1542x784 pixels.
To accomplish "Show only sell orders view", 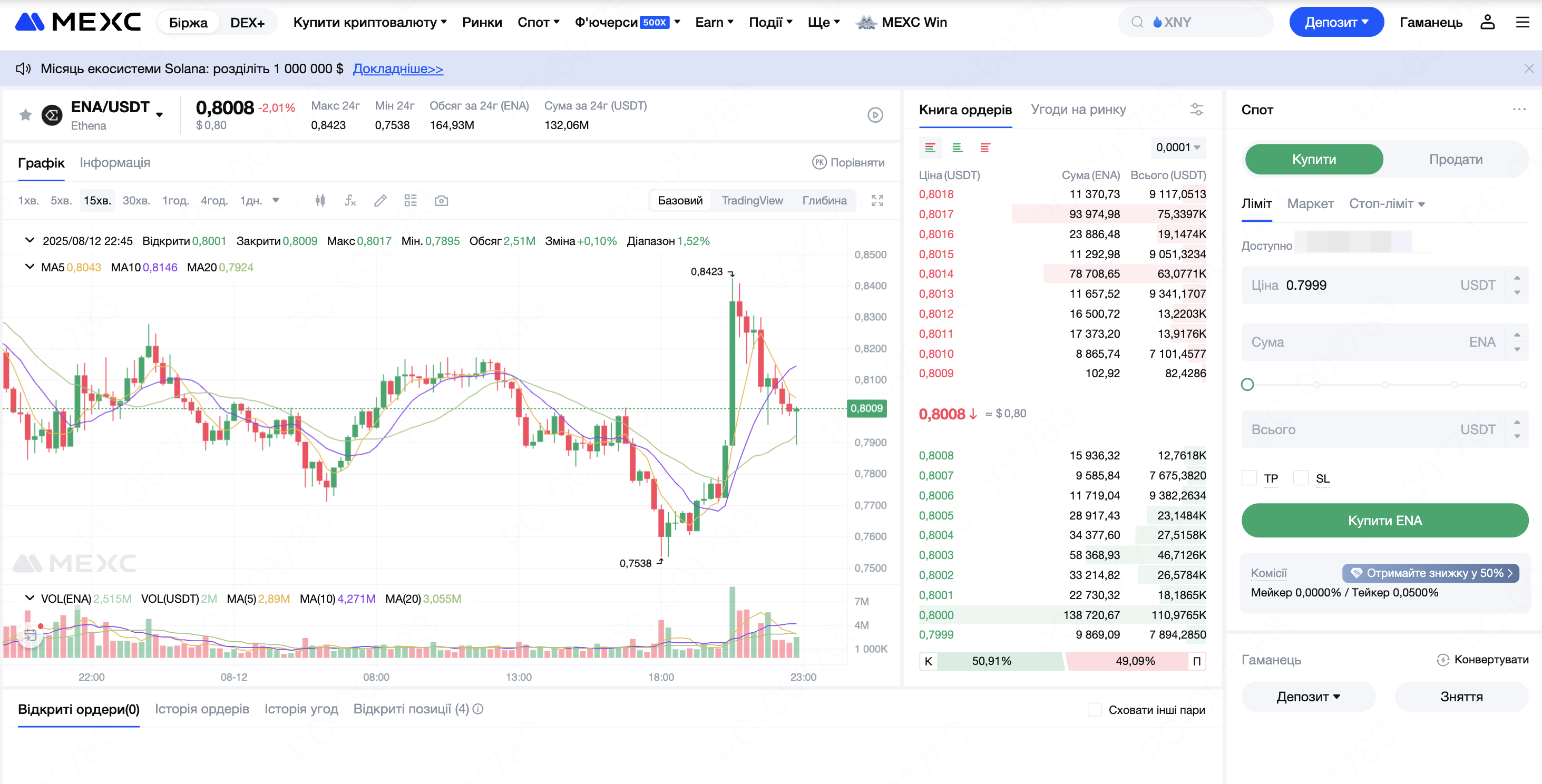I will tap(985, 148).
